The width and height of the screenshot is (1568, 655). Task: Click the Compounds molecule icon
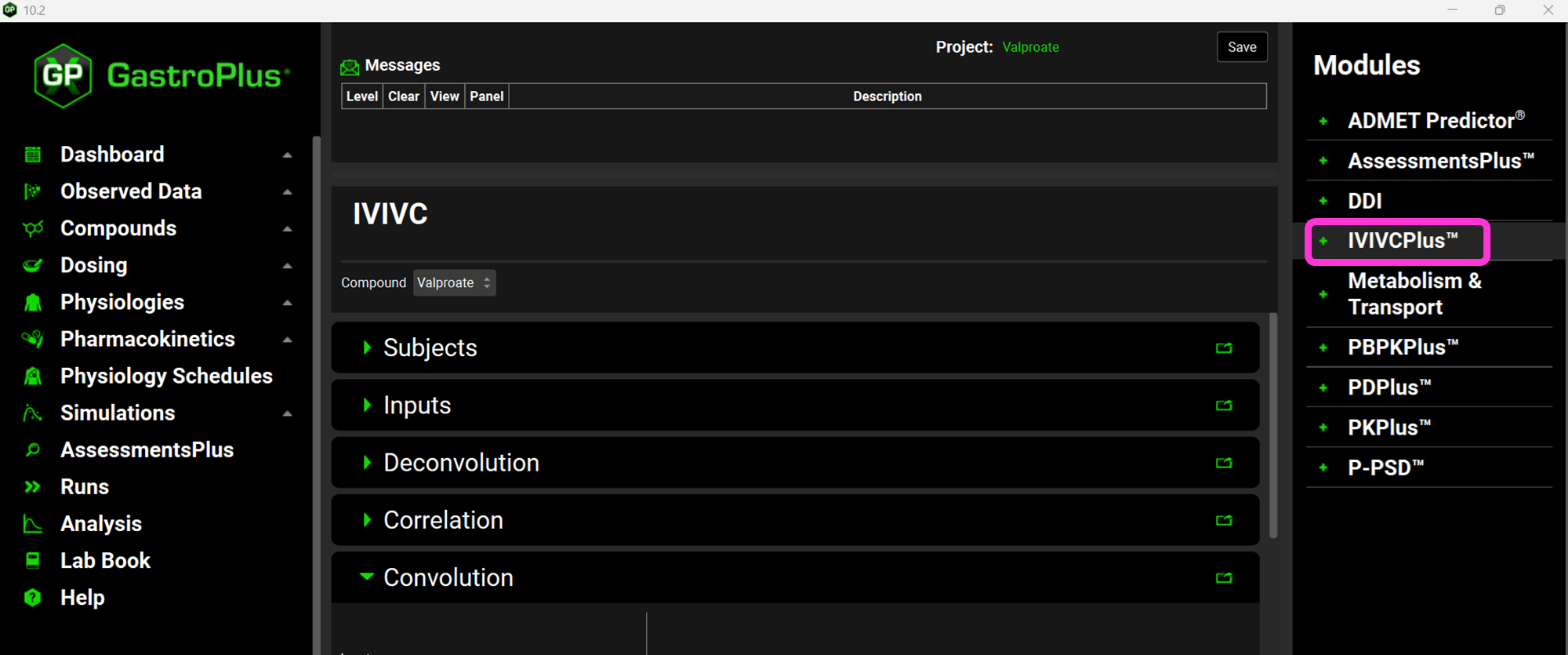point(33,228)
